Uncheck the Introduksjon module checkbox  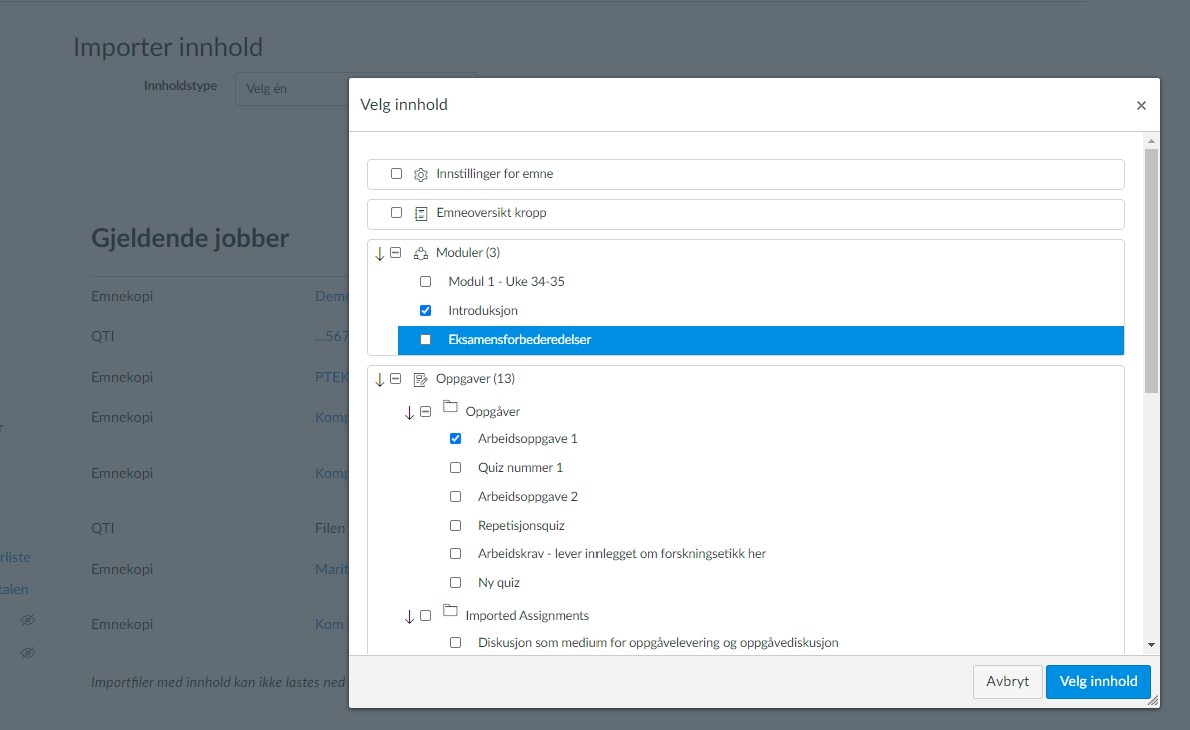click(426, 310)
